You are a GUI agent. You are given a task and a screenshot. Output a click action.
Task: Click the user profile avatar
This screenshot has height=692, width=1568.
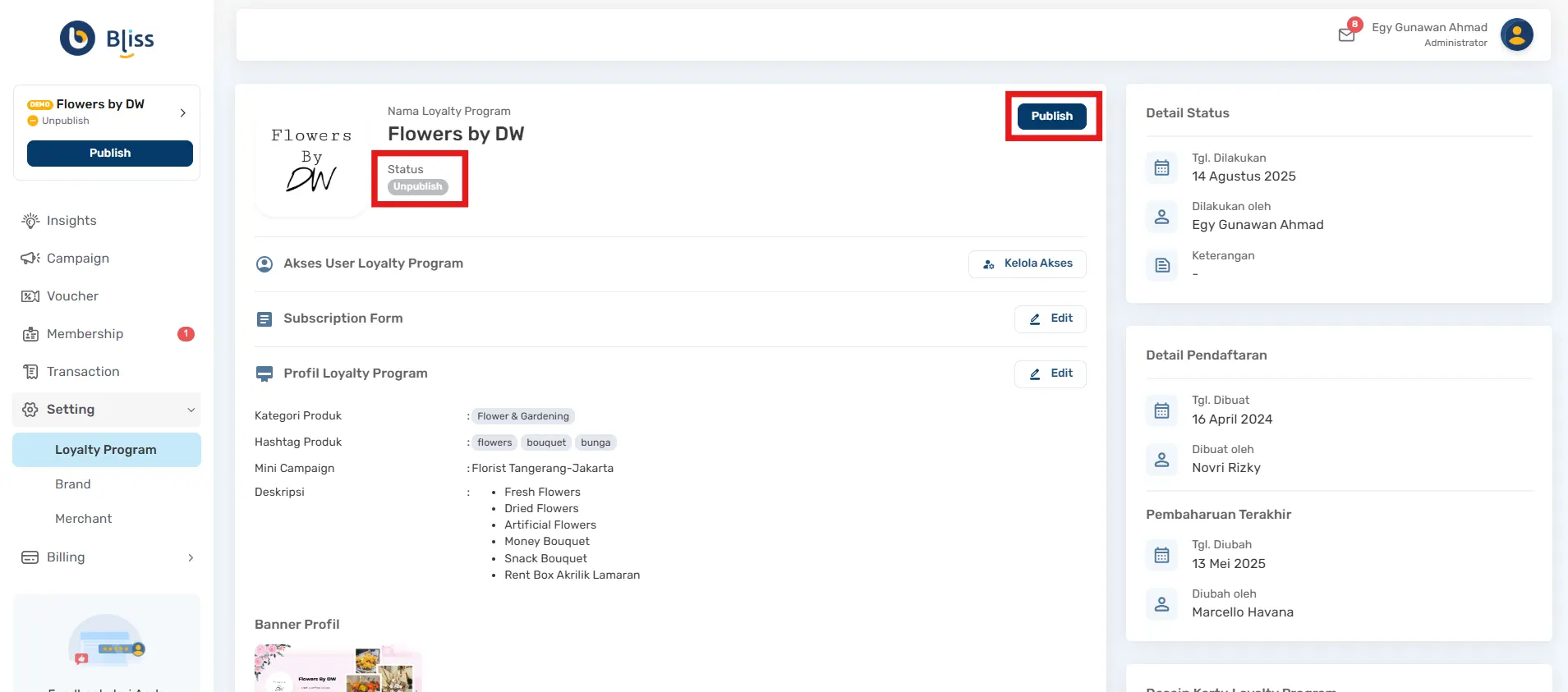(1516, 34)
